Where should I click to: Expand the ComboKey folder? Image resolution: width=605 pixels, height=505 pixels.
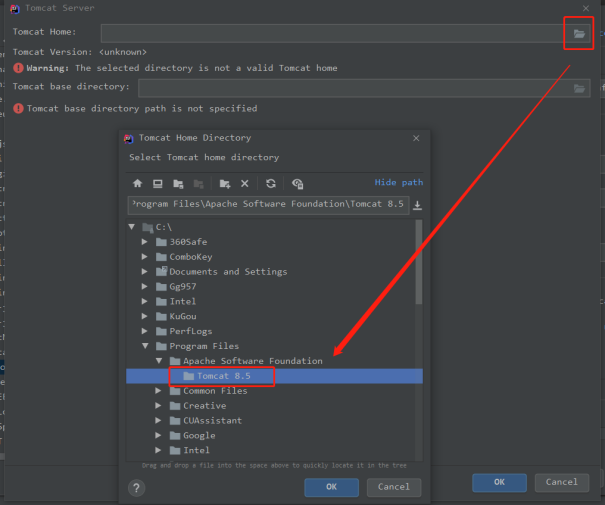point(145,257)
